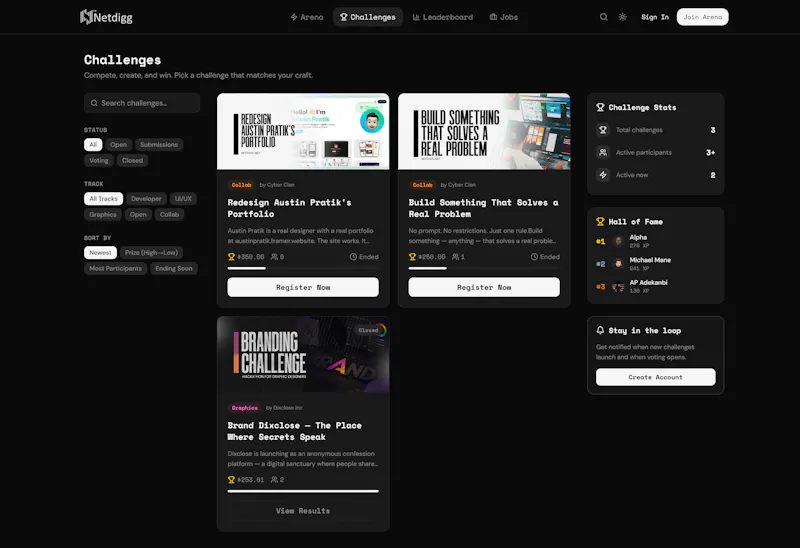Image resolution: width=800 pixels, height=548 pixels.
Task: Click Challenge Stats trophy icon
Action: click(x=601, y=108)
